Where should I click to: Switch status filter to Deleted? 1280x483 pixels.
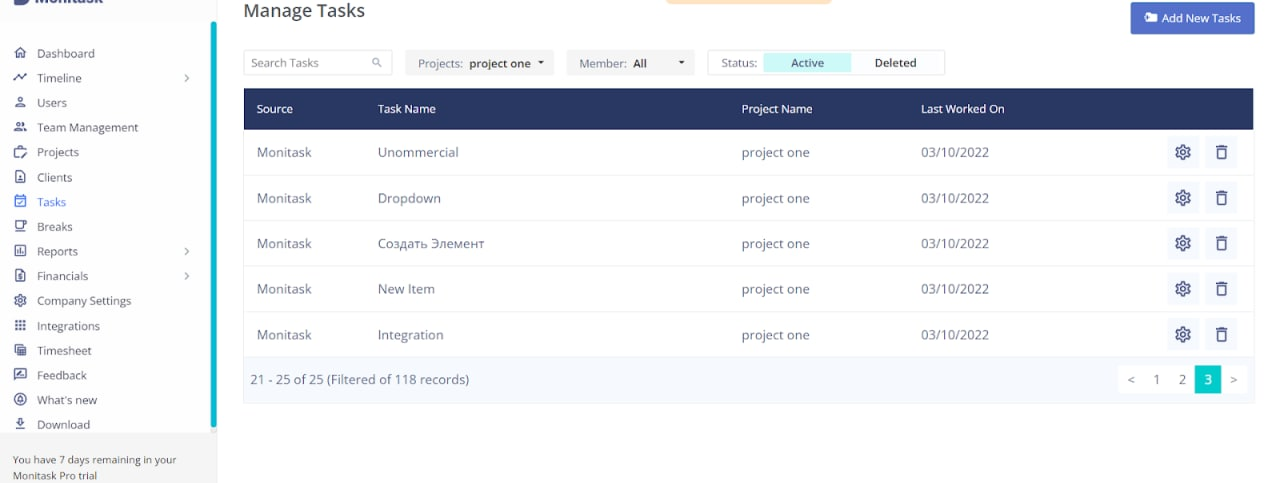[895, 63]
